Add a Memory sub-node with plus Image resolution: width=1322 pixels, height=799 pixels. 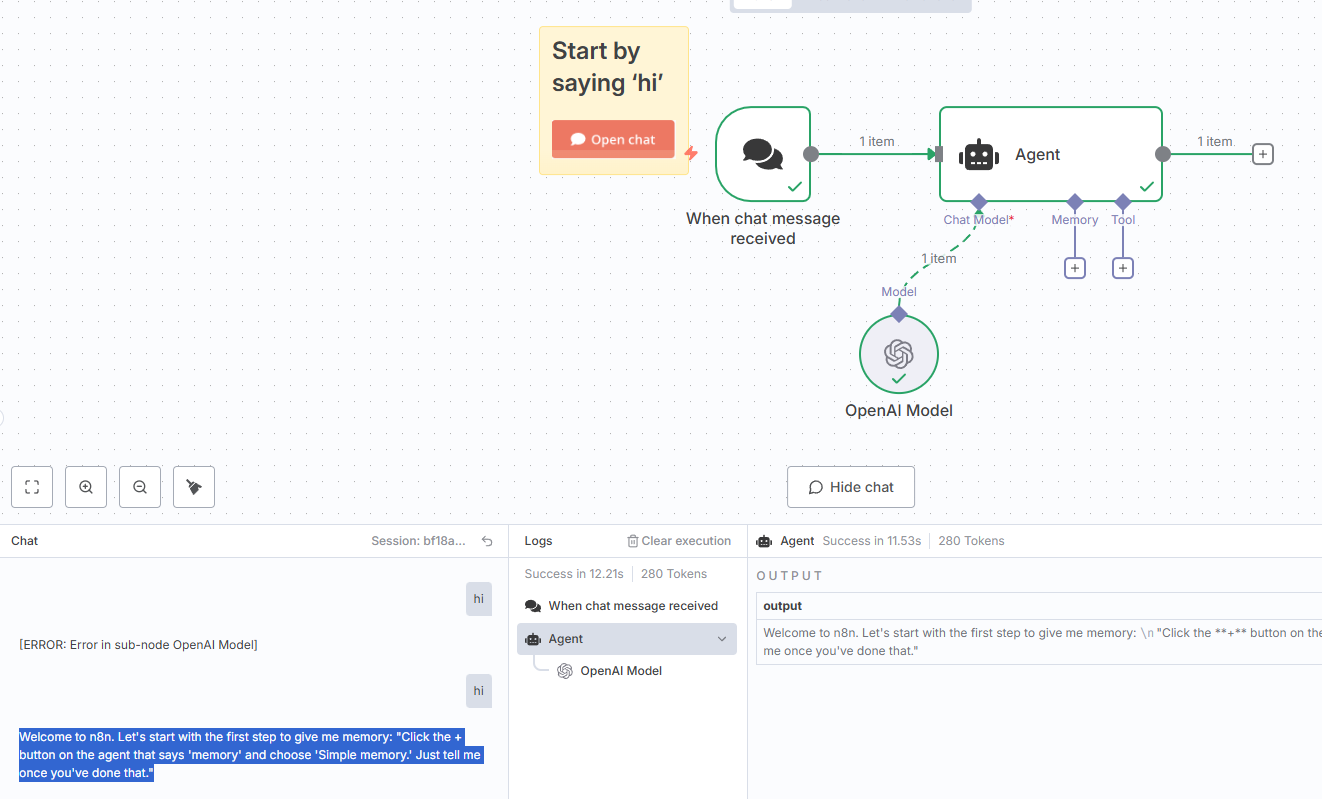[x=1075, y=268]
